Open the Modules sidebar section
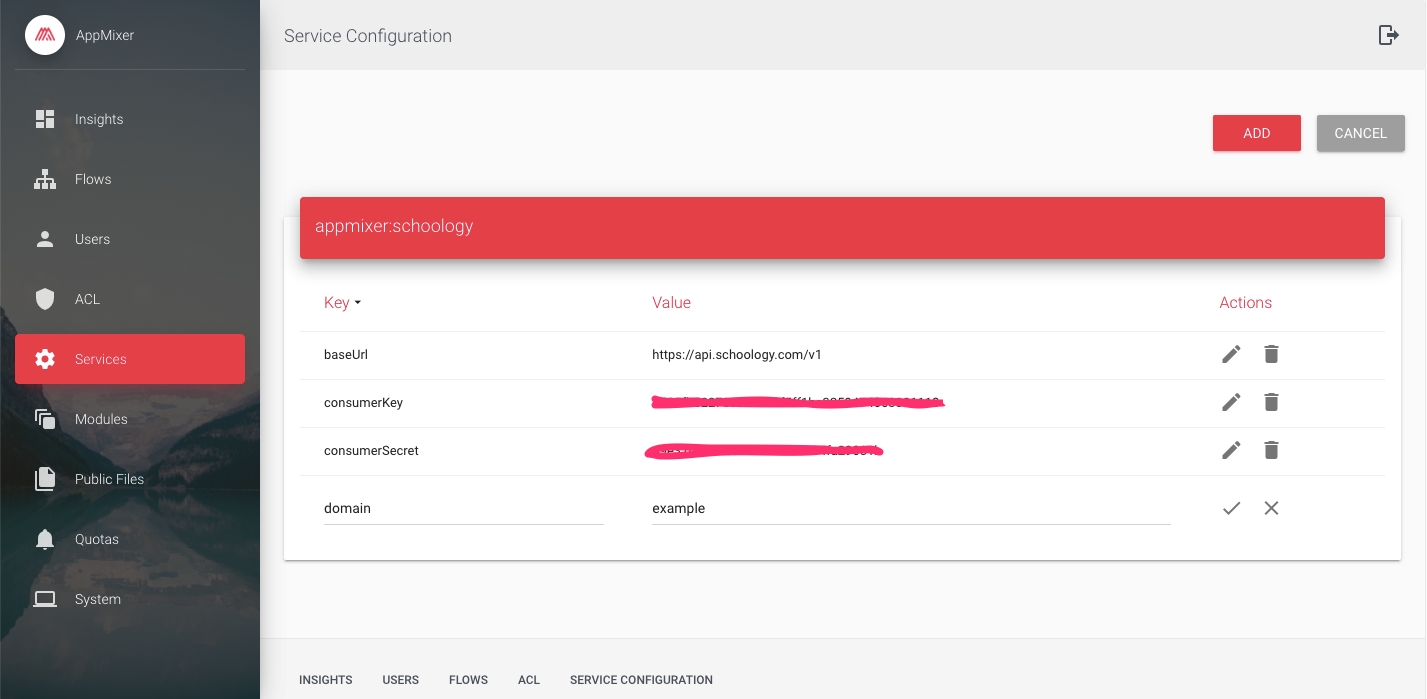The width and height of the screenshot is (1427, 699). pos(101,419)
